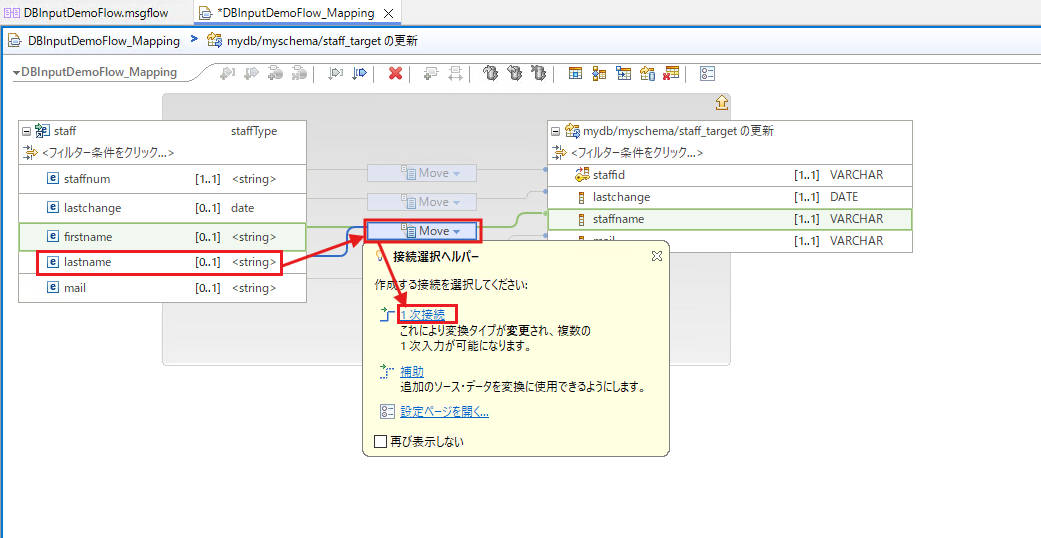This screenshot has width=1041, height=538.
Task: Open the lastchange Move transform dropdown arrow
Action: point(456,202)
